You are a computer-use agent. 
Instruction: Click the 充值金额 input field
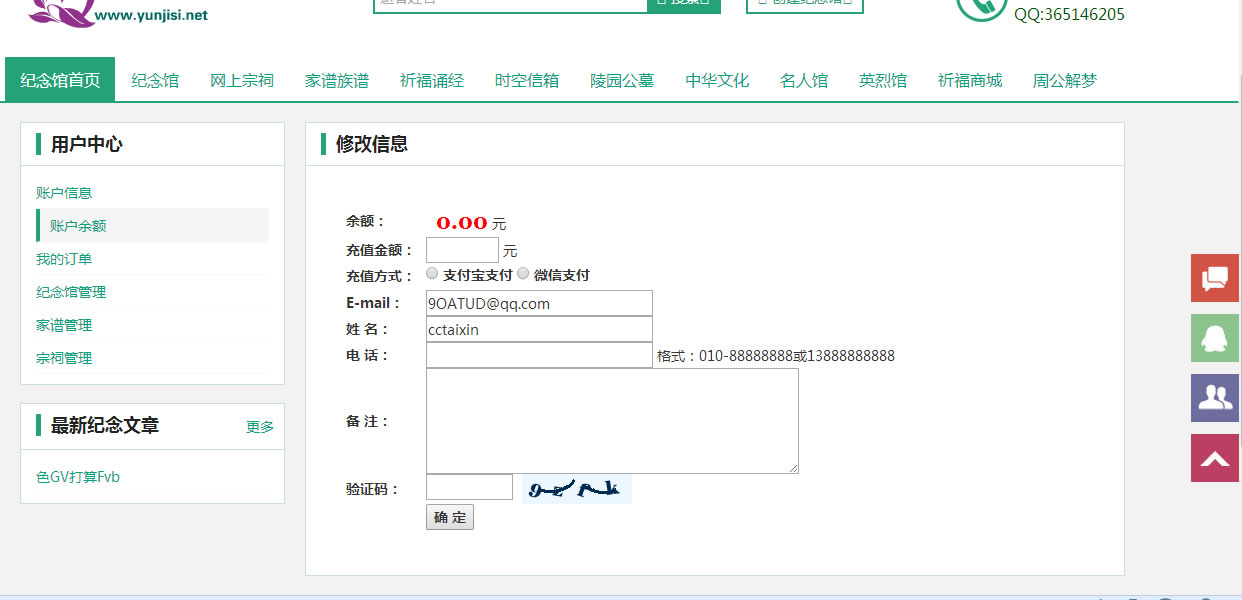462,250
